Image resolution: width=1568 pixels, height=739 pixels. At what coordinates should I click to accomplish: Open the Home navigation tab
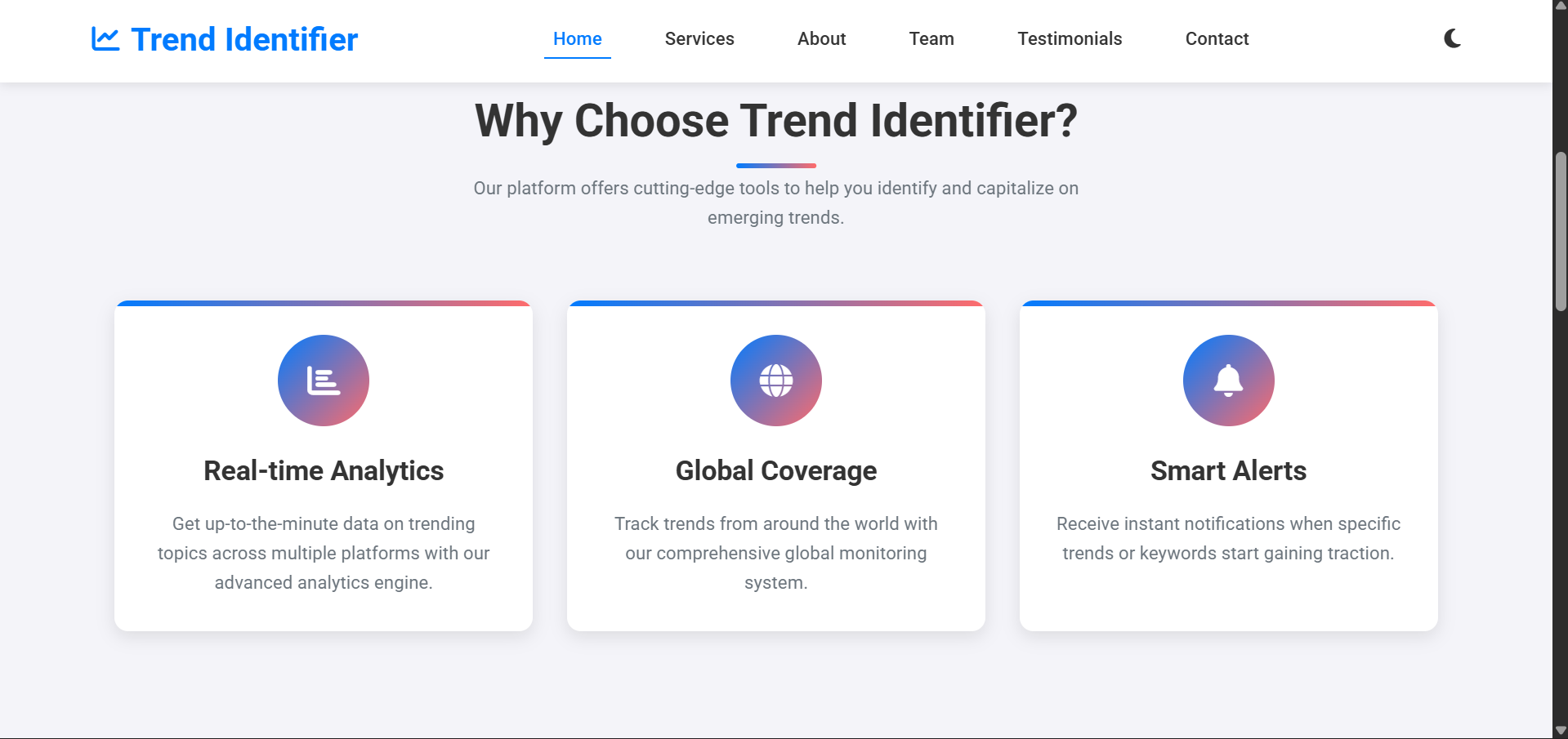[x=577, y=39]
